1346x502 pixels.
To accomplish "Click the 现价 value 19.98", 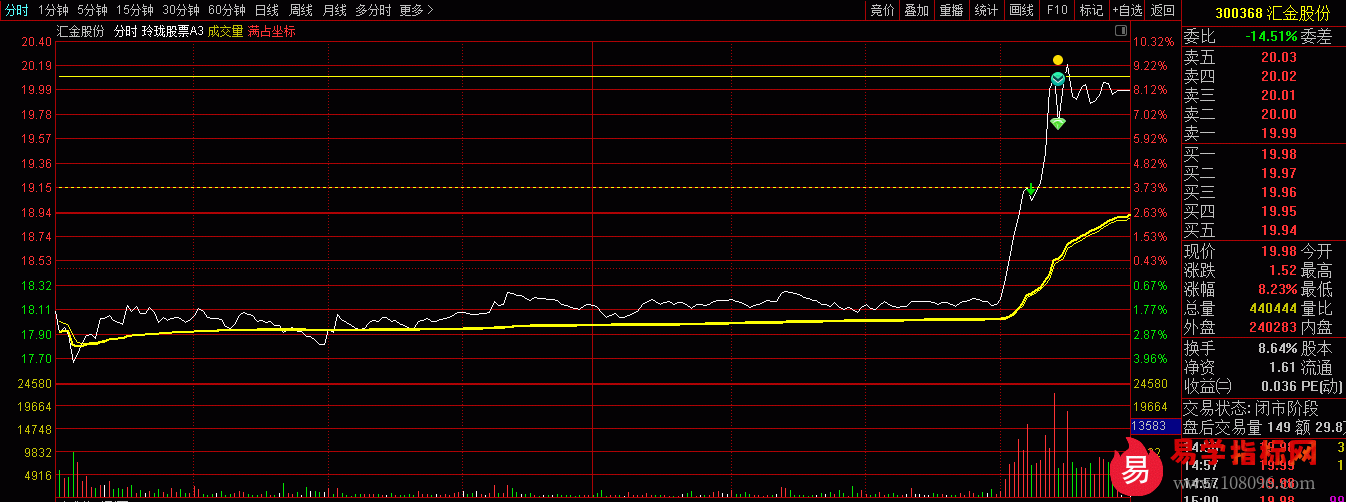I will click(x=1279, y=250).
